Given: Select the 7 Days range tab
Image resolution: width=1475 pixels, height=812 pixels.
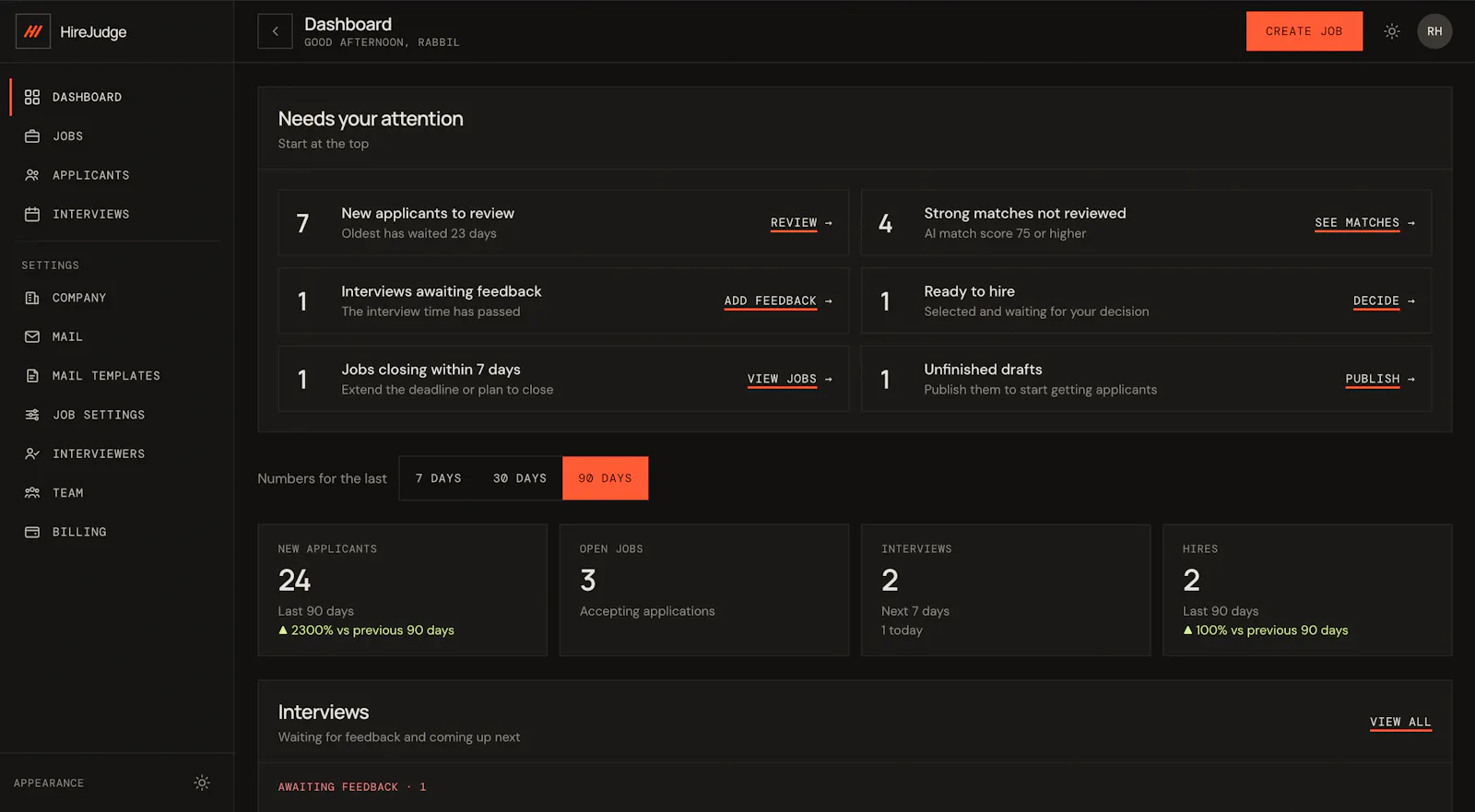Looking at the screenshot, I should [x=438, y=478].
